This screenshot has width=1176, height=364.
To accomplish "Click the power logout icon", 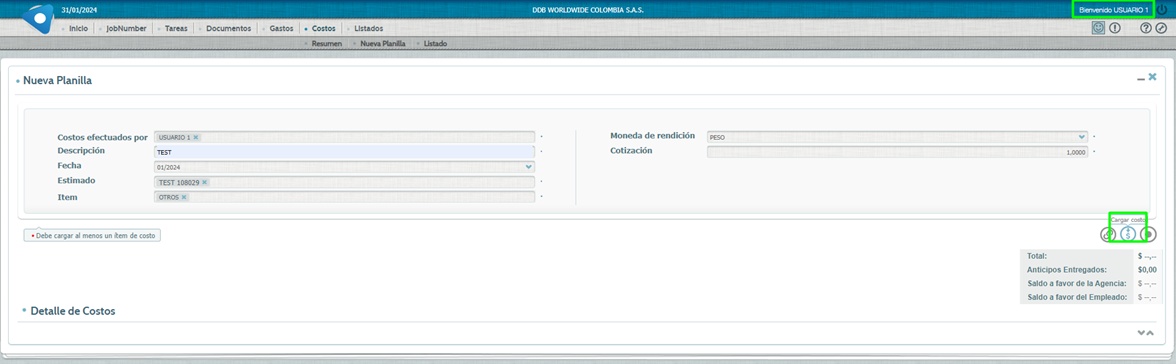I will (1162, 10).
